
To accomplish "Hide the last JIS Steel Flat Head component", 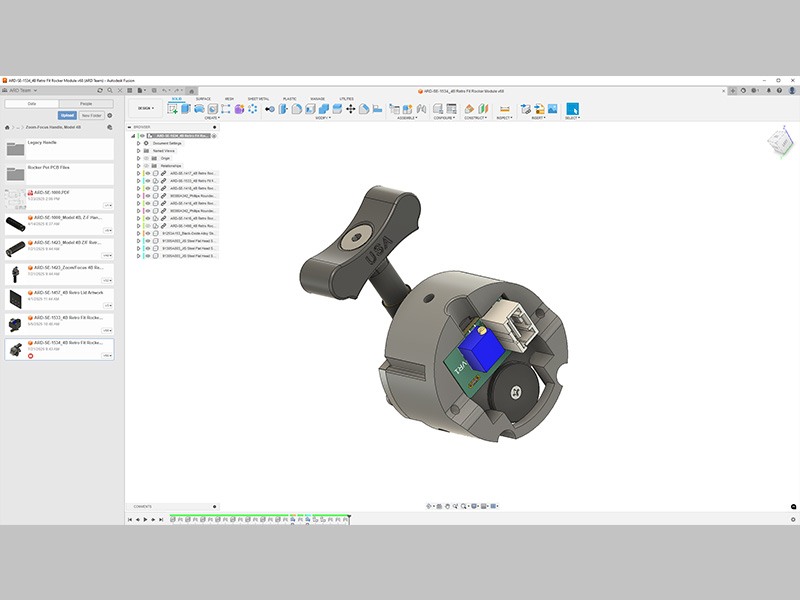I will 148,256.
